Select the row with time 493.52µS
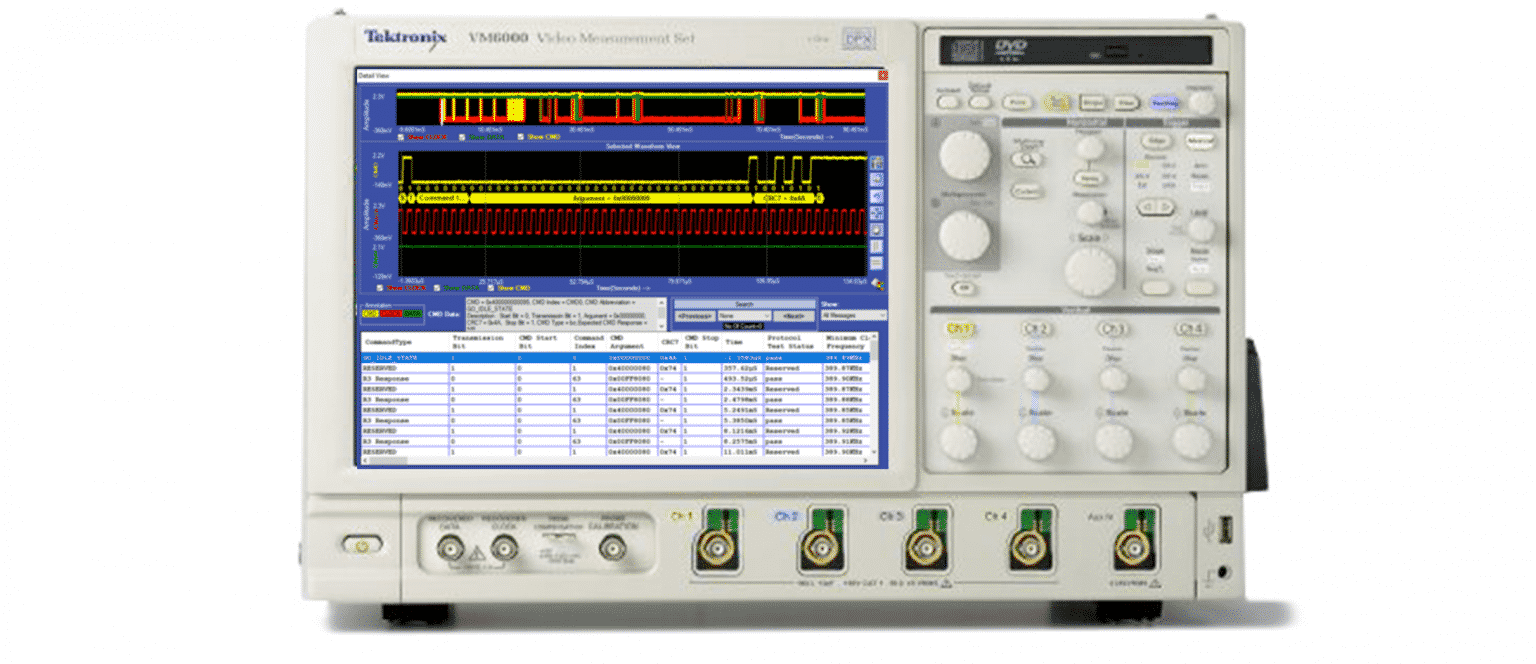The width and height of the screenshot is (1536, 664). [x=615, y=378]
